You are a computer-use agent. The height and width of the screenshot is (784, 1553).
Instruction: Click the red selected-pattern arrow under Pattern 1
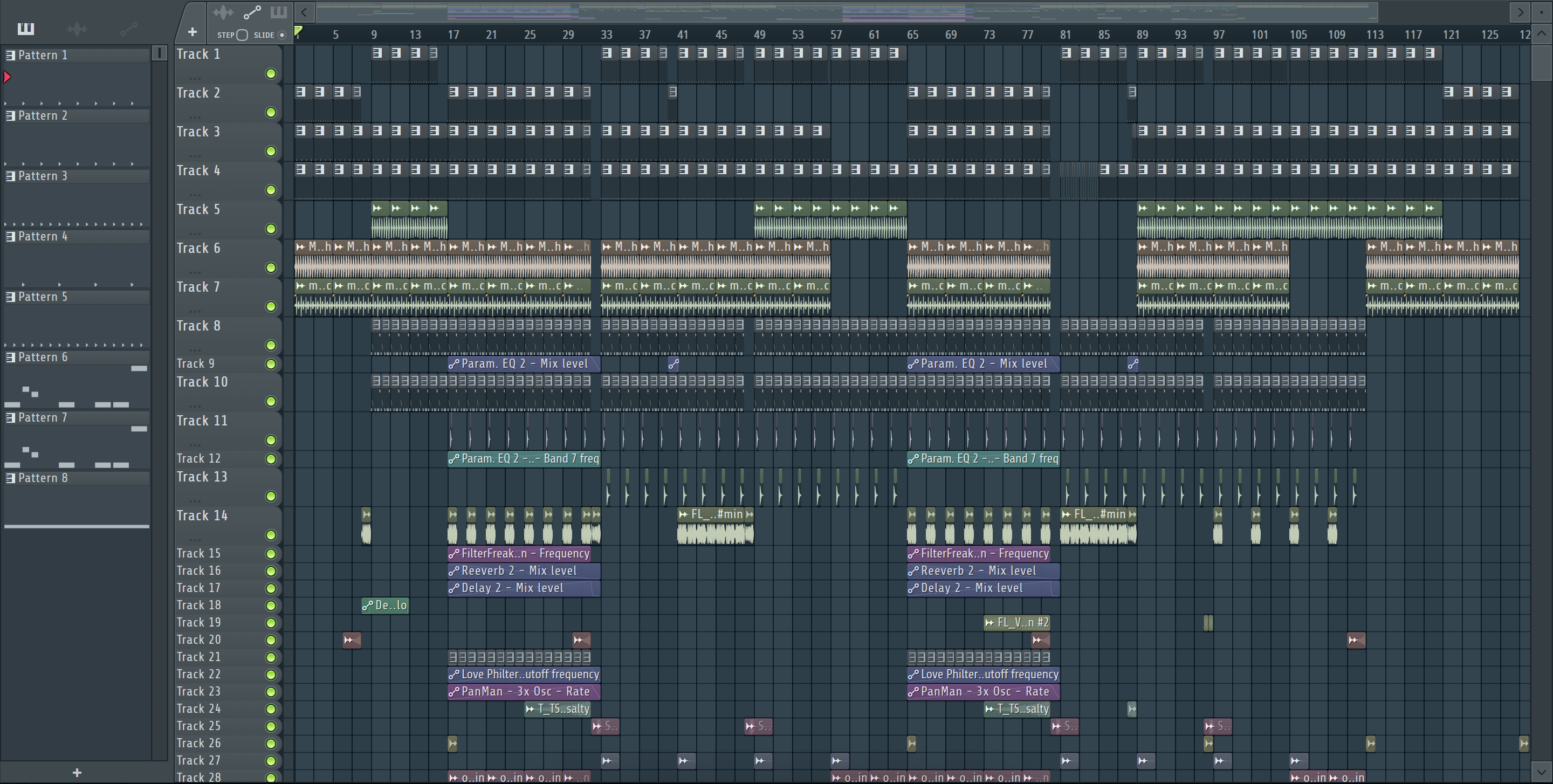(7, 77)
